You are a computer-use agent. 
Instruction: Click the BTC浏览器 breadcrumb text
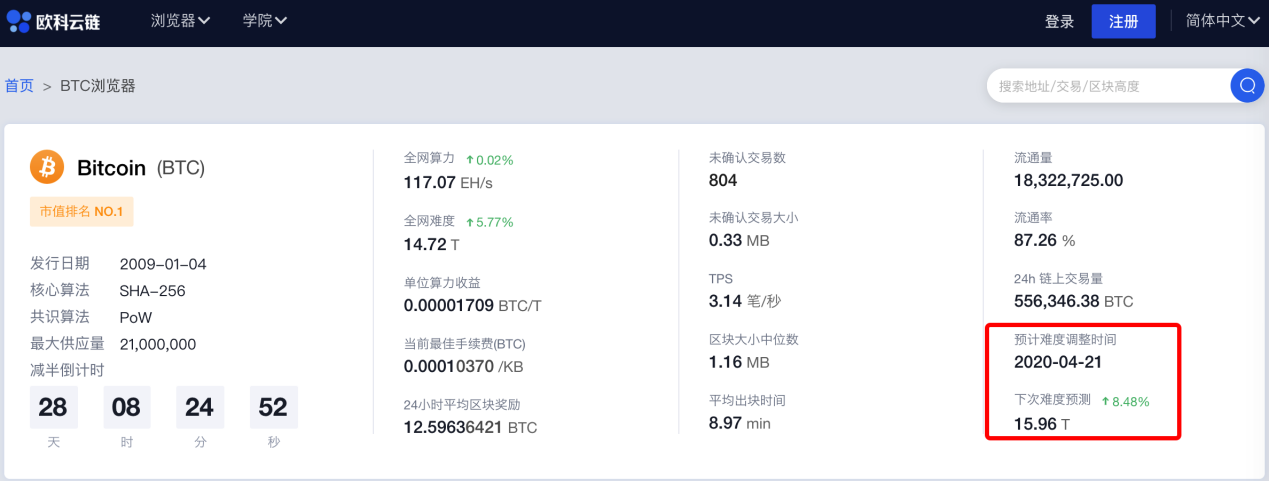(98, 86)
